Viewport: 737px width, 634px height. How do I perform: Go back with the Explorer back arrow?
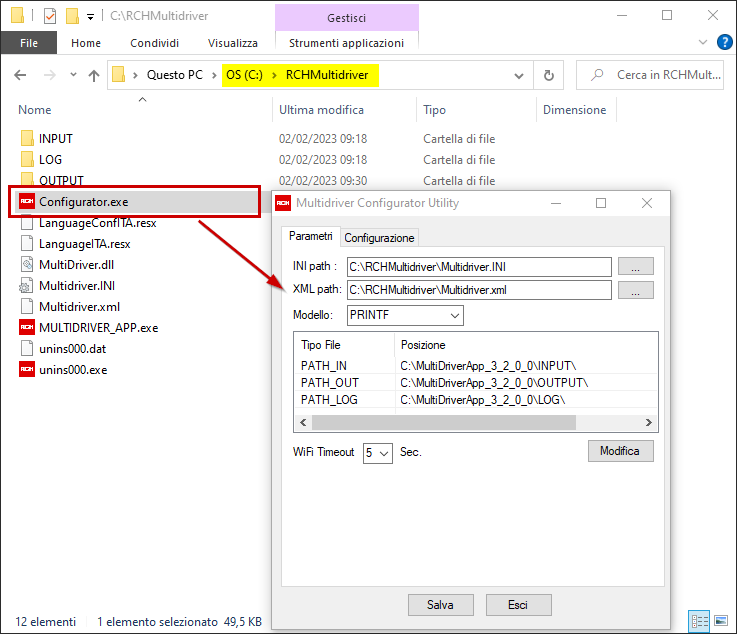pyautogui.click(x=20, y=75)
